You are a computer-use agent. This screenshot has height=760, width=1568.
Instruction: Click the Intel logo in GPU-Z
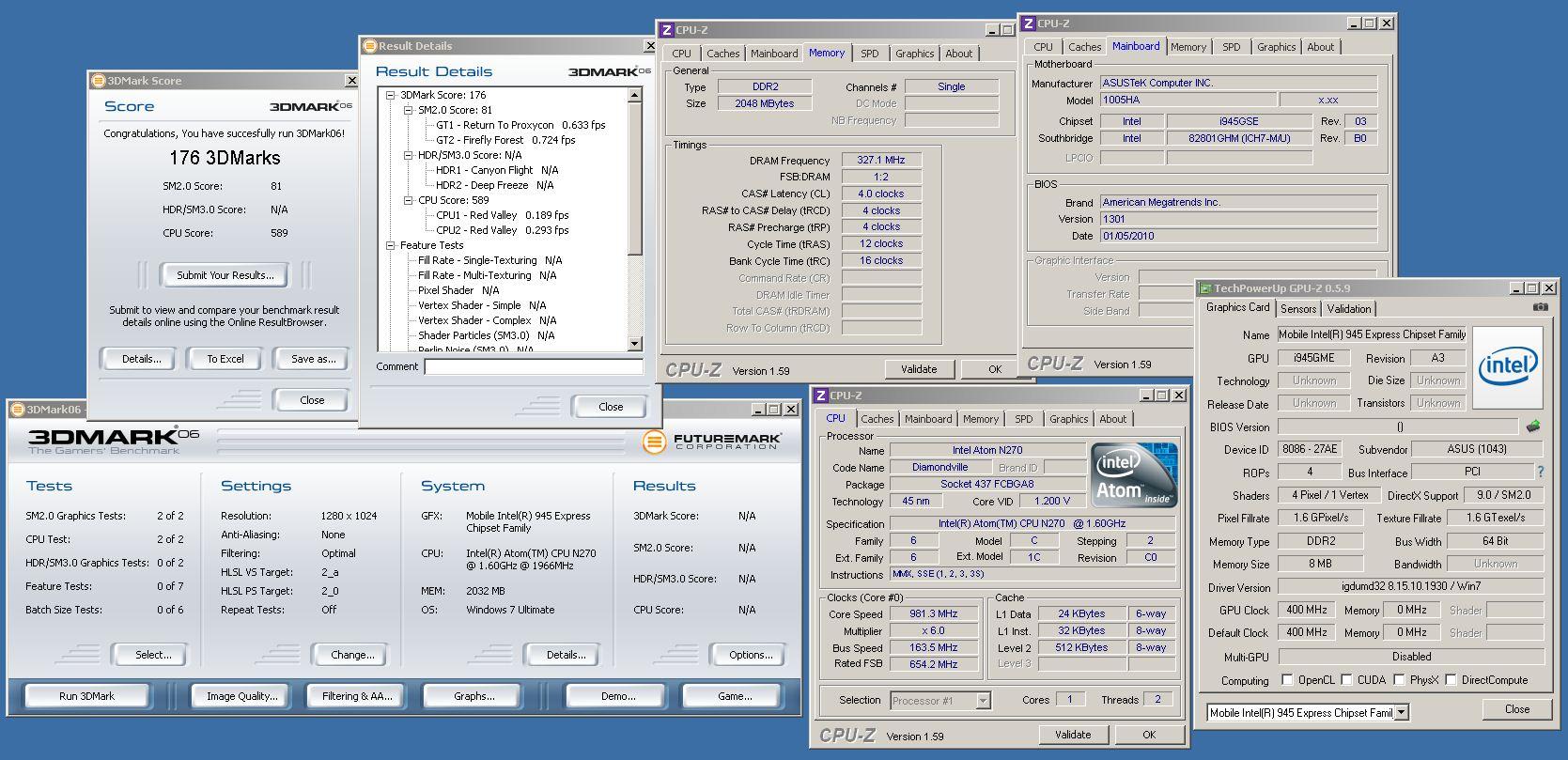[1507, 367]
